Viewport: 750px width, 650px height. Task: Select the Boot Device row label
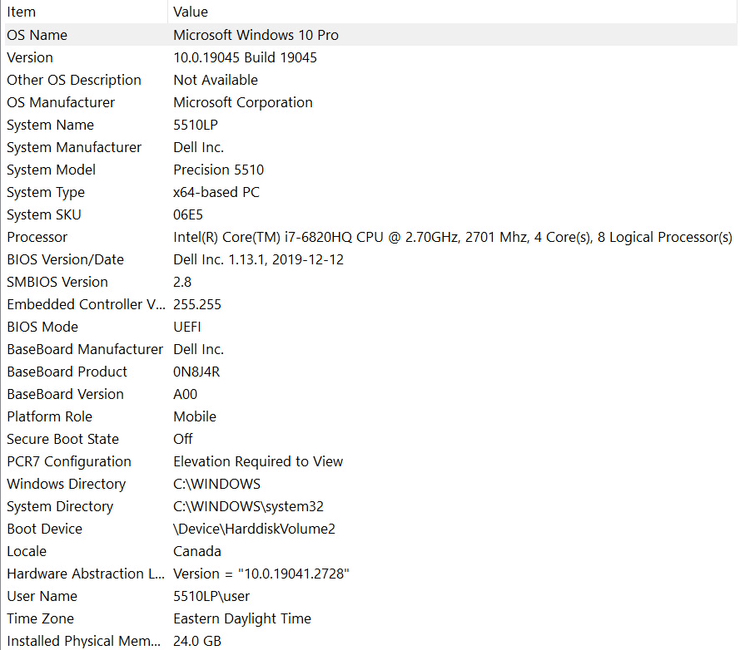click(44, 529)
